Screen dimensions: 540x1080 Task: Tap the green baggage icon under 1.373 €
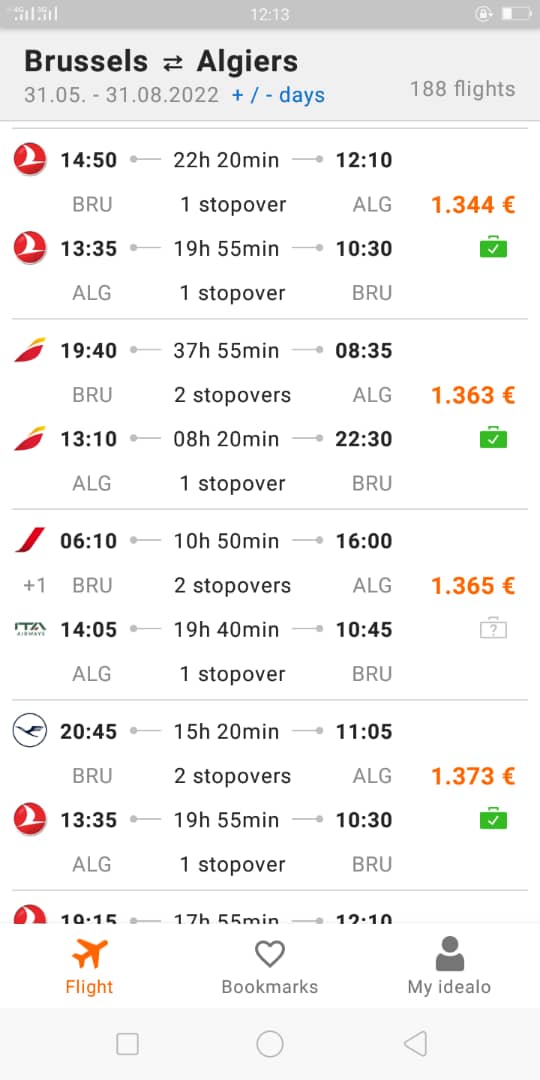click(493, 818)
